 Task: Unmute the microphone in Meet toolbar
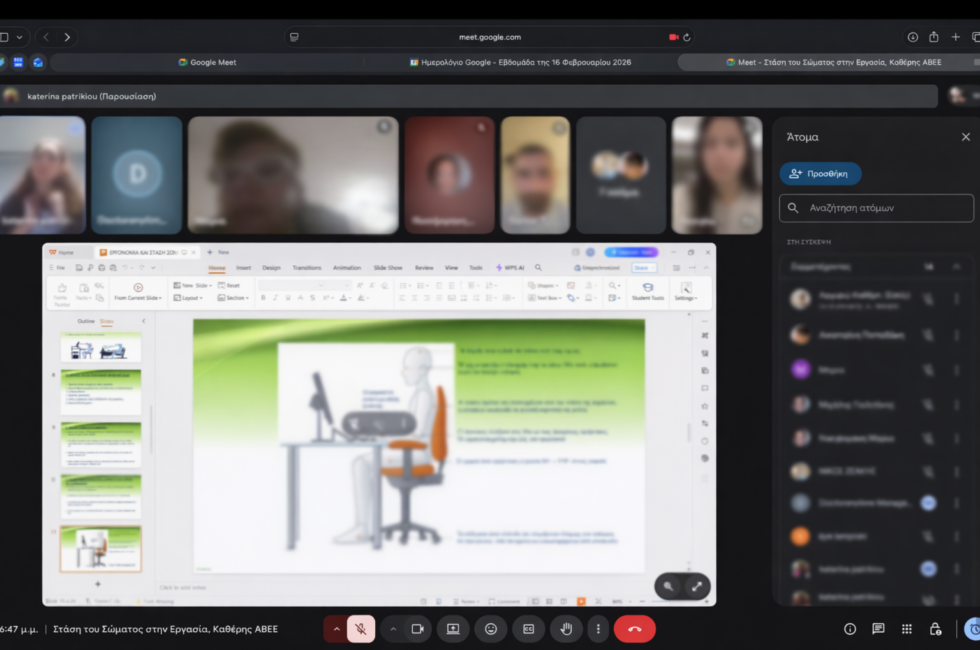361,629
